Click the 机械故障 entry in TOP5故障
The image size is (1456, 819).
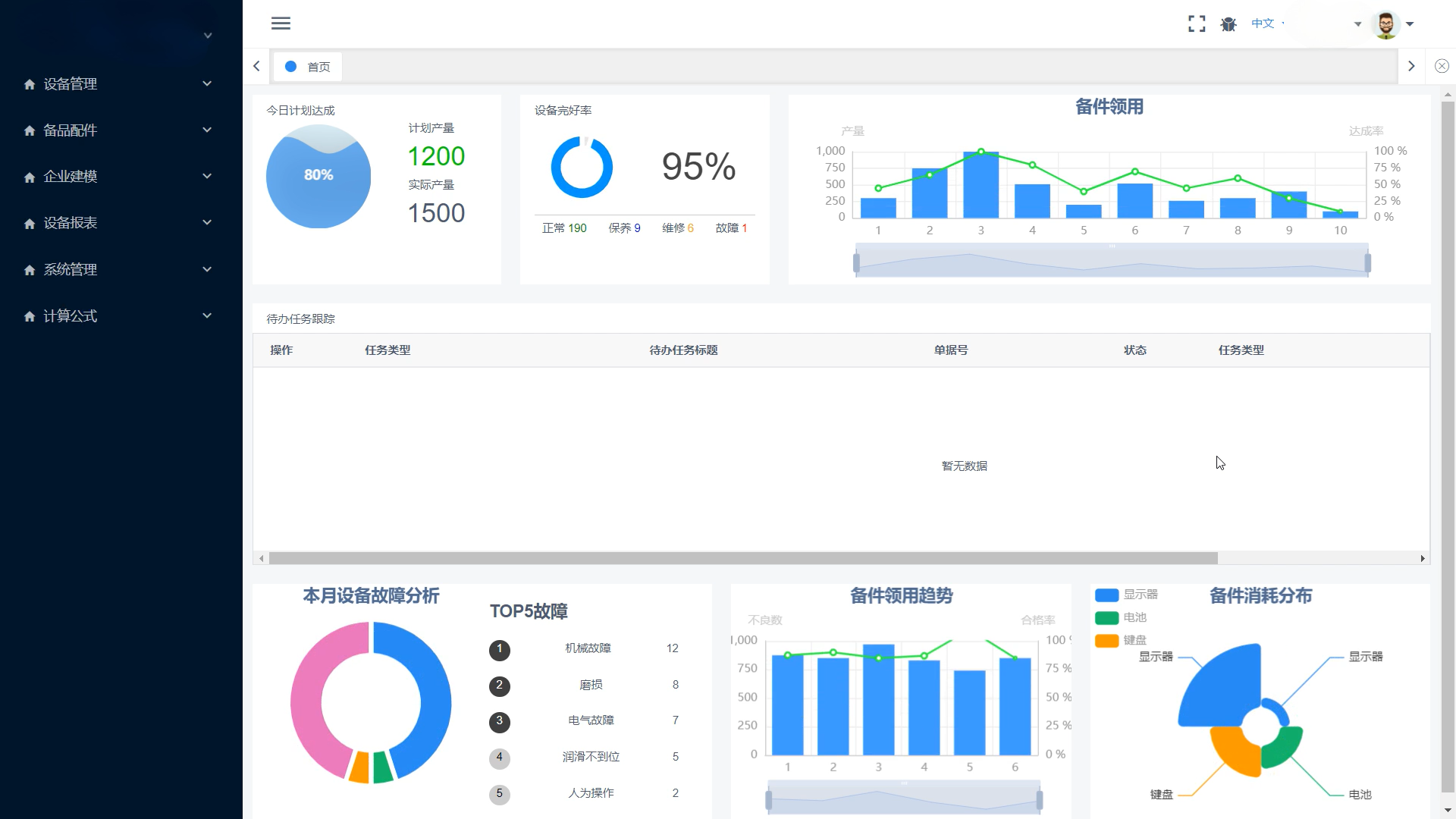coord(588,648)
